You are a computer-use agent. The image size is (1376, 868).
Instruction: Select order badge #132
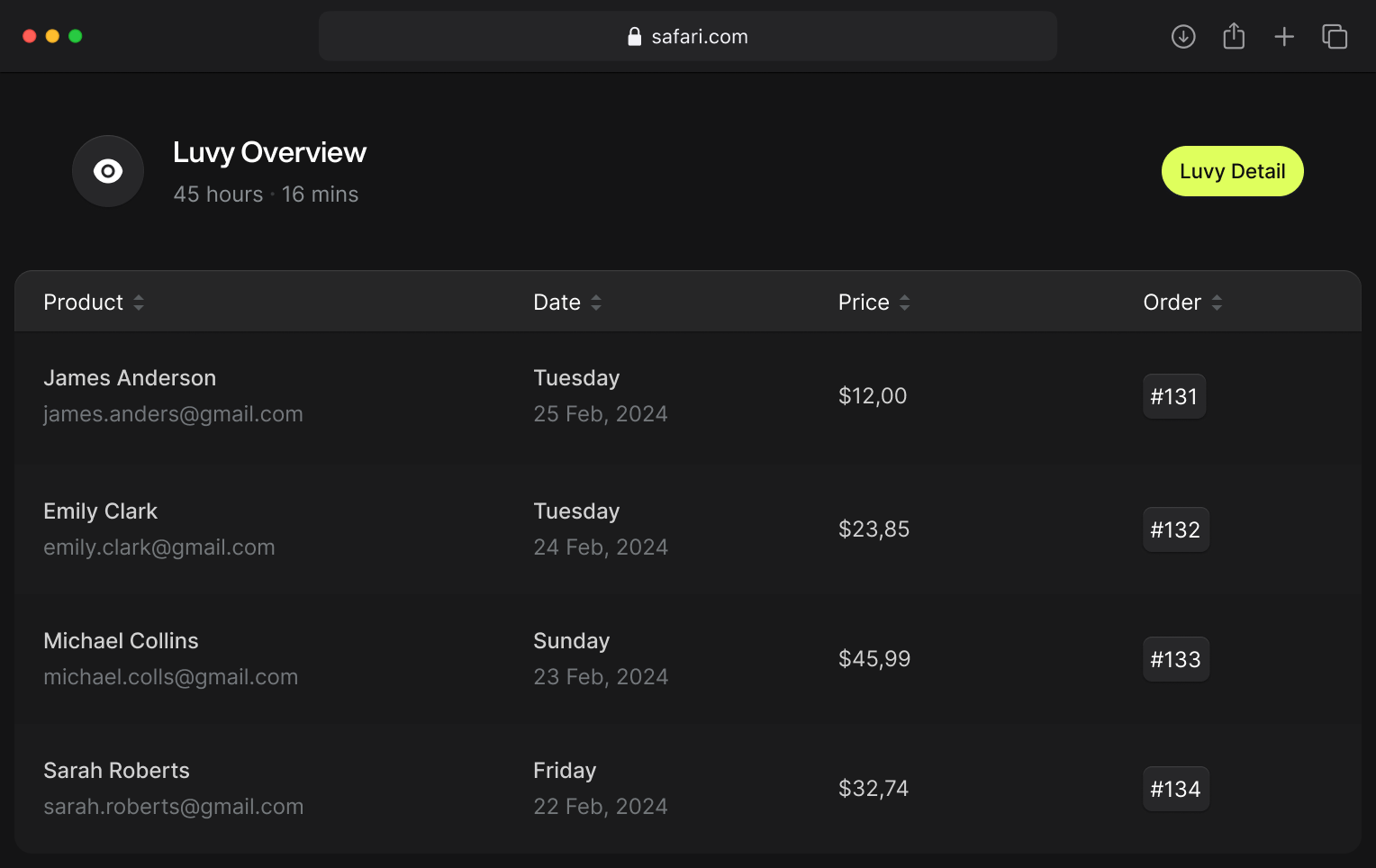coord(1175,529)
